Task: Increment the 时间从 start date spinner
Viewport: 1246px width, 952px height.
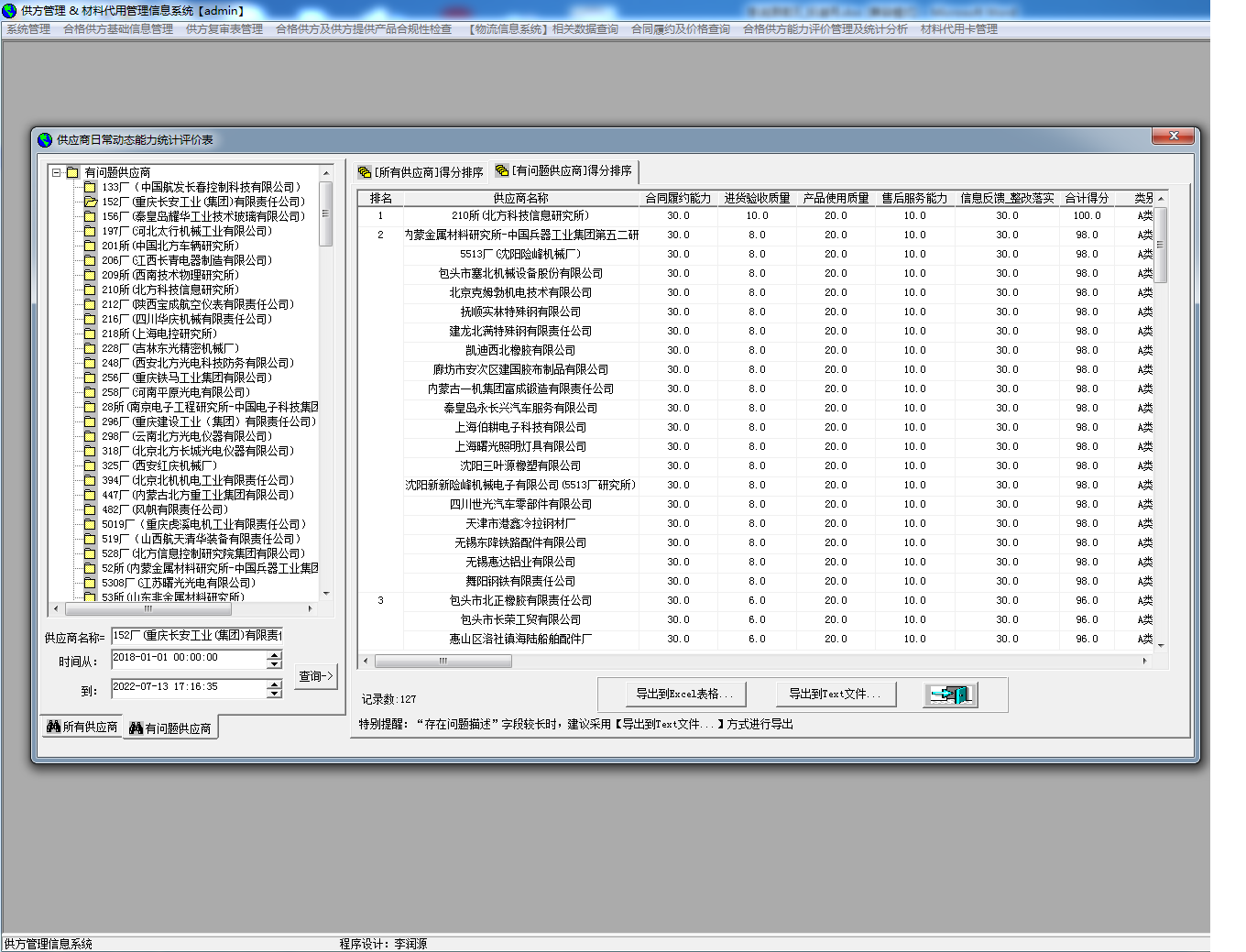Action: (275, 654)
